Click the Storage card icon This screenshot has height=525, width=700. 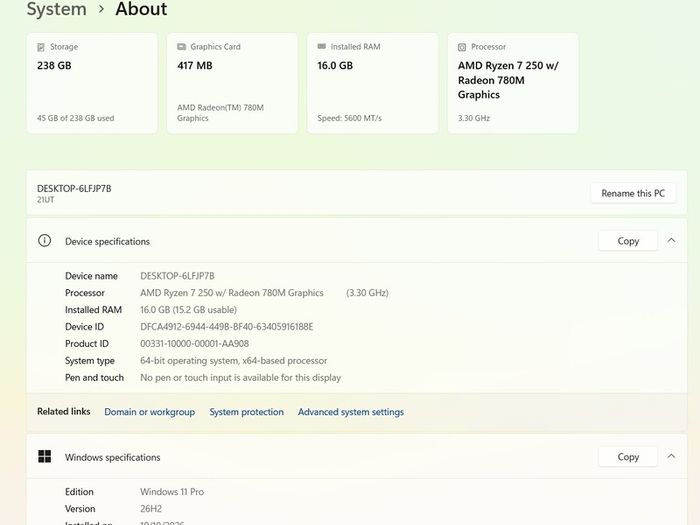41,47
